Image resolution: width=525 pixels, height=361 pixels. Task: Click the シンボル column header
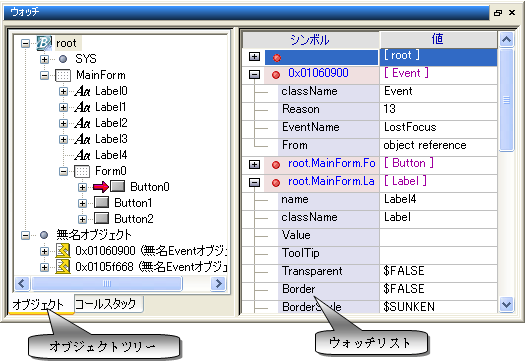(x=310, y=40)
